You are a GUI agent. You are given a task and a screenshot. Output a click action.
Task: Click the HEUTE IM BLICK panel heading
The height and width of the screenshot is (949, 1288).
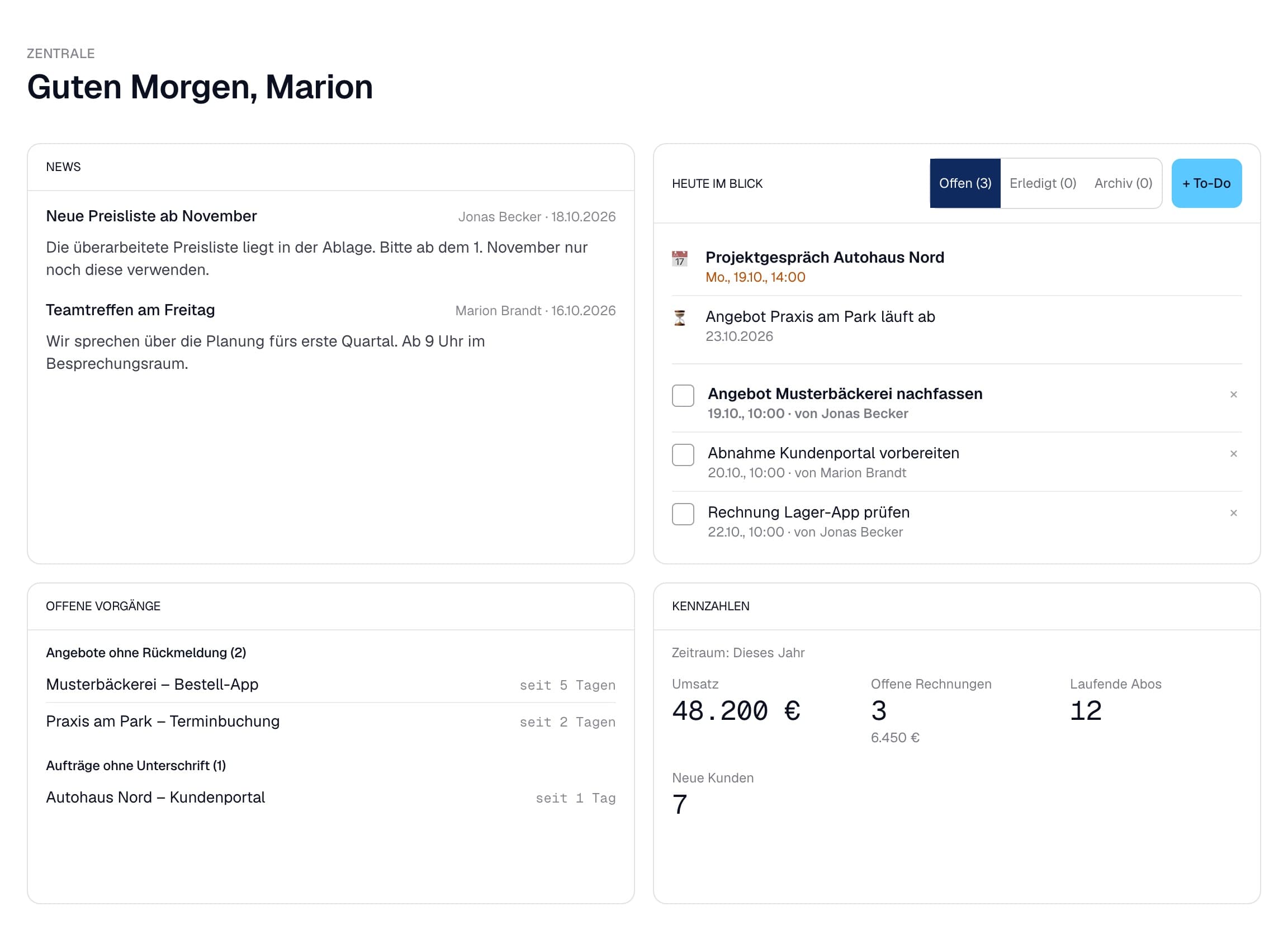point(717,183)
